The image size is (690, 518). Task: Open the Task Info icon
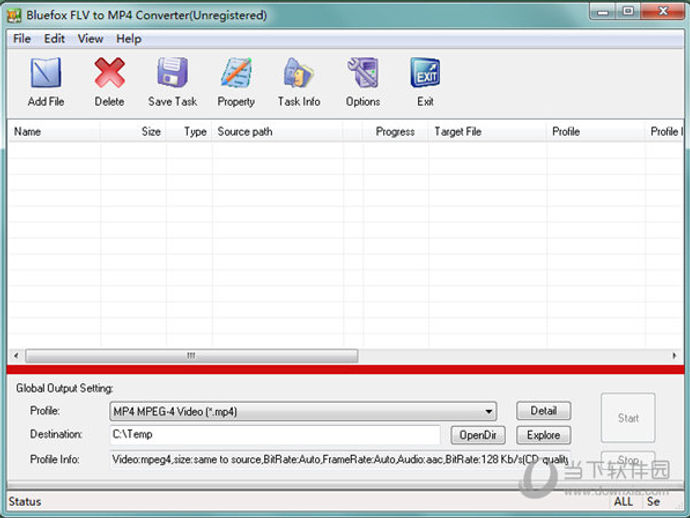pos(299,73)
